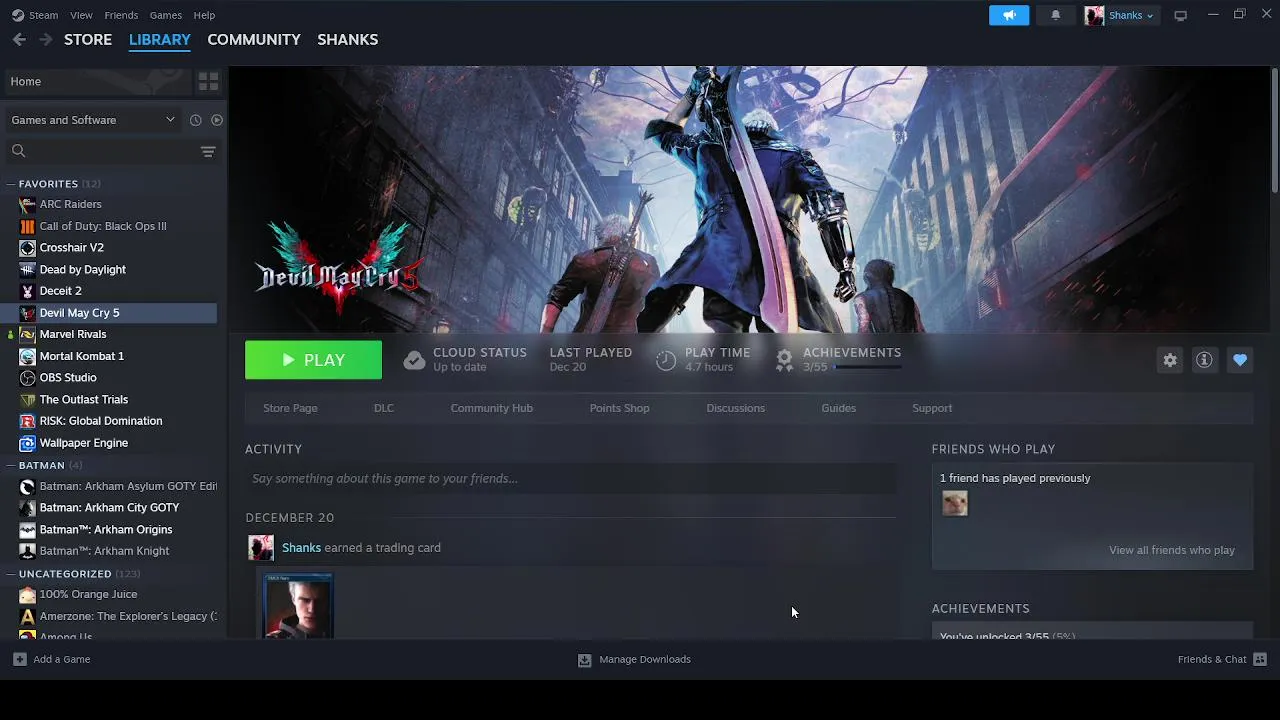This screenshot has width=1280, height=720.
Task: Remove from favorites heart icon
Action: [x=1240, y=360]
